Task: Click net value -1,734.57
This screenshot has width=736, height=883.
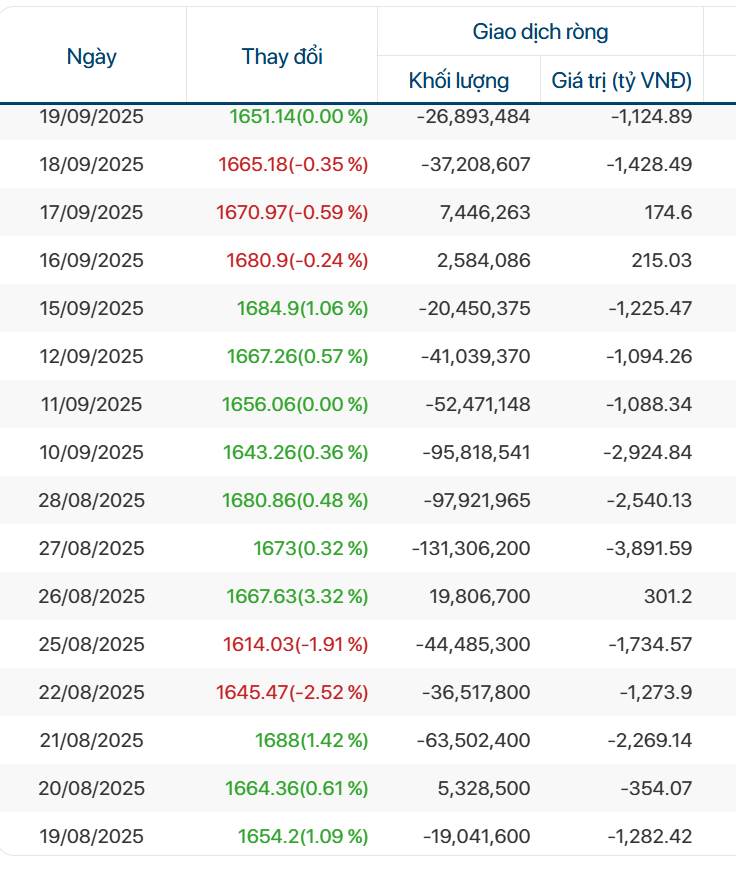Action: point(649,645)
